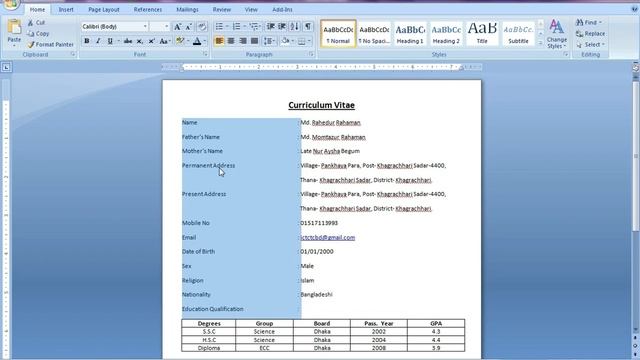This screenshot has width=640, height=360.
Task: Select Justify alignment
Action: click(x=255, y=41)
